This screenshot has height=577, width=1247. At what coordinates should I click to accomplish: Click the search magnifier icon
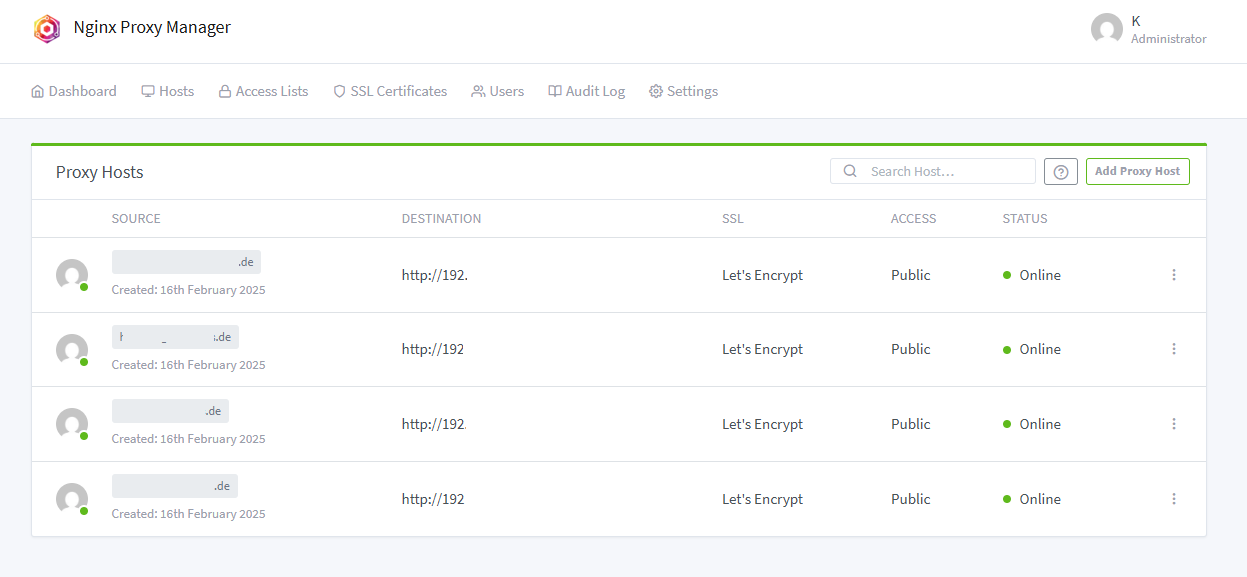[x=850, y=171]
